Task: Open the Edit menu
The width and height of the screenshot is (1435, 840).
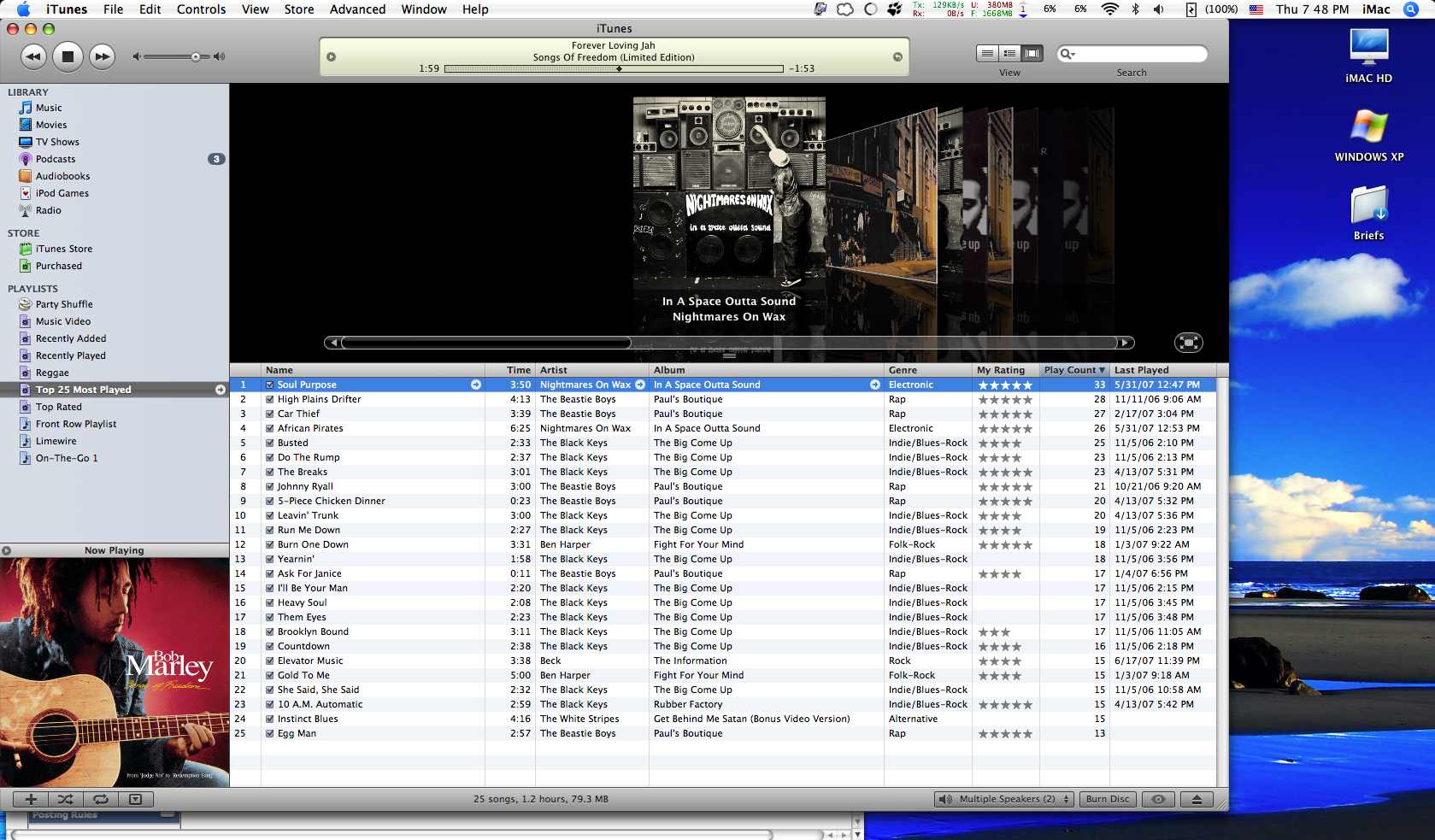Action: click(150, 9)
